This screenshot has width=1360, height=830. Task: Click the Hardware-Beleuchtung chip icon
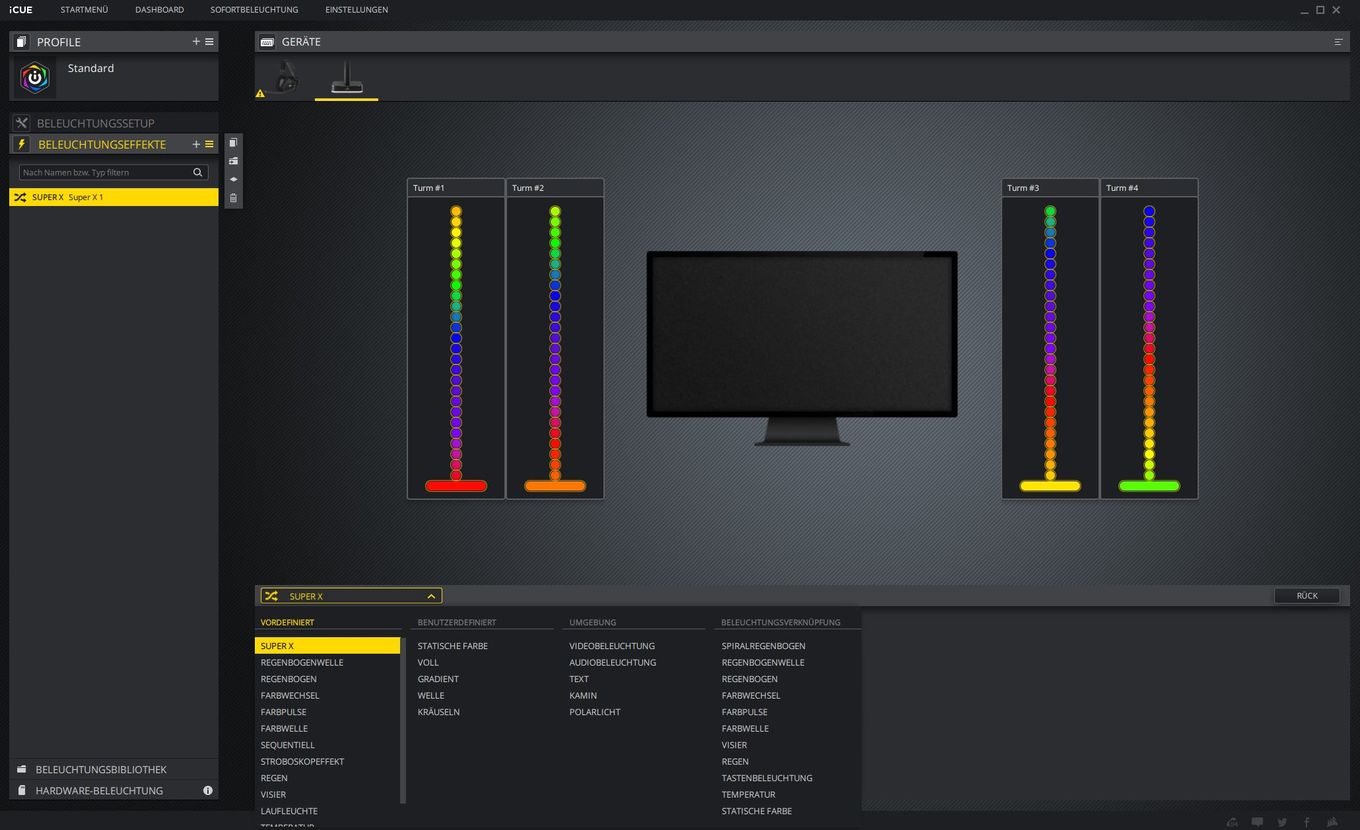[x=21, y=790]
